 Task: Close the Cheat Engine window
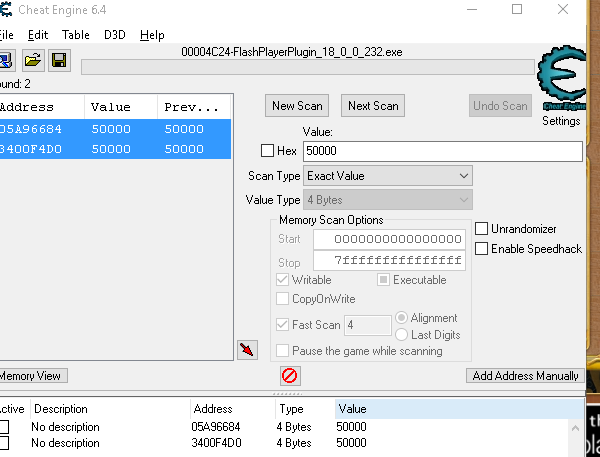[562, 9]
